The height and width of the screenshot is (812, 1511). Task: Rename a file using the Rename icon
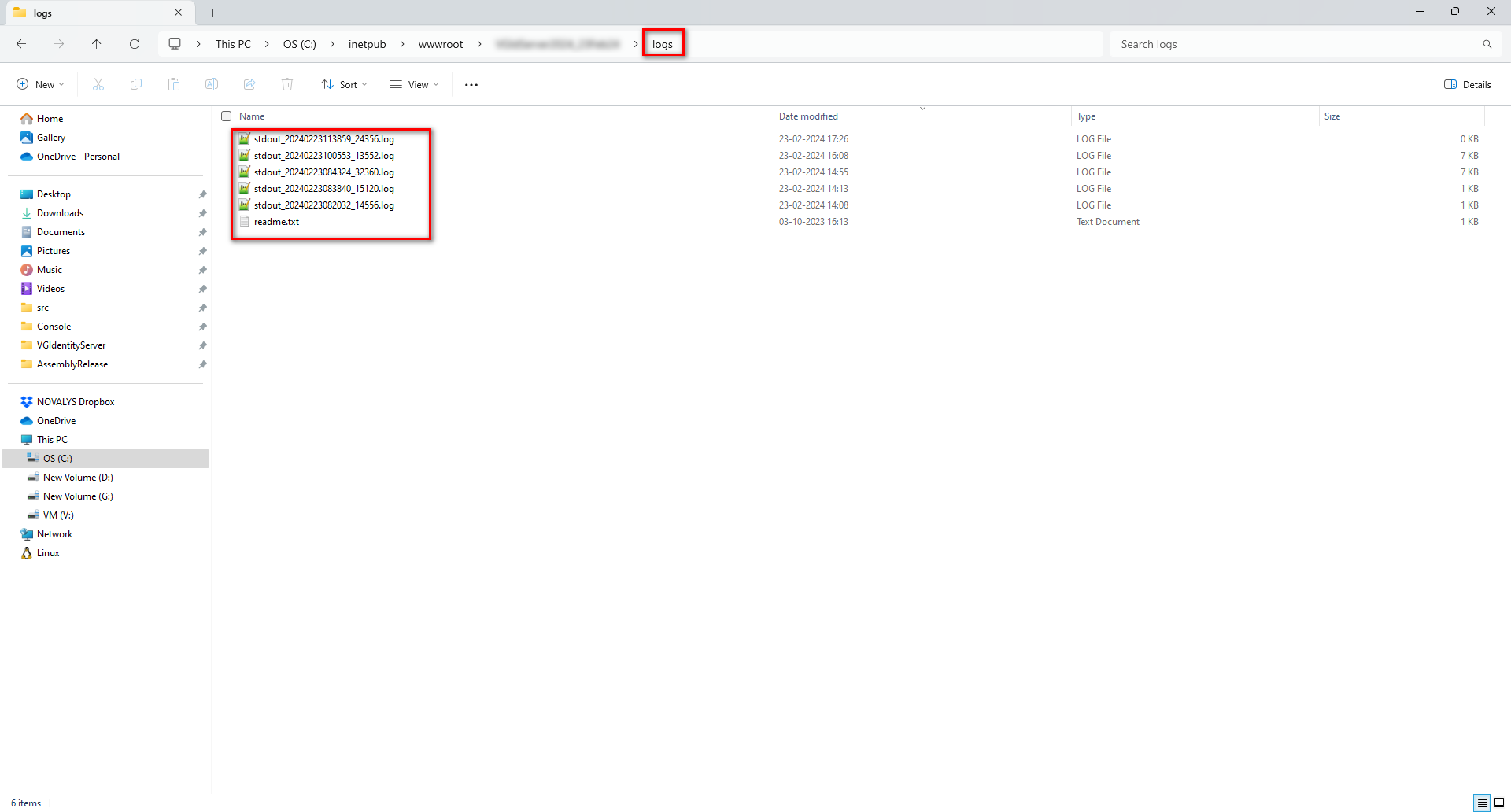click(211, 84)
